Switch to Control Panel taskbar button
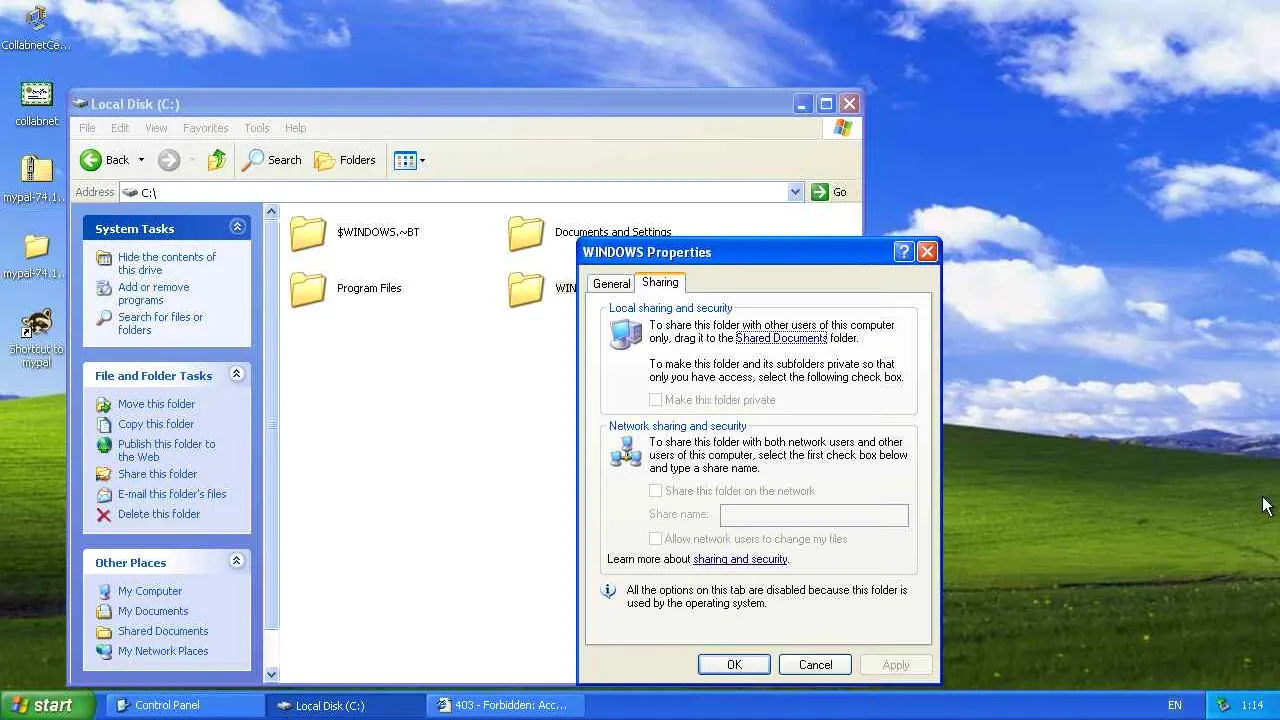This screenshot has width=1280, height=720. click(x=186, y=705)
